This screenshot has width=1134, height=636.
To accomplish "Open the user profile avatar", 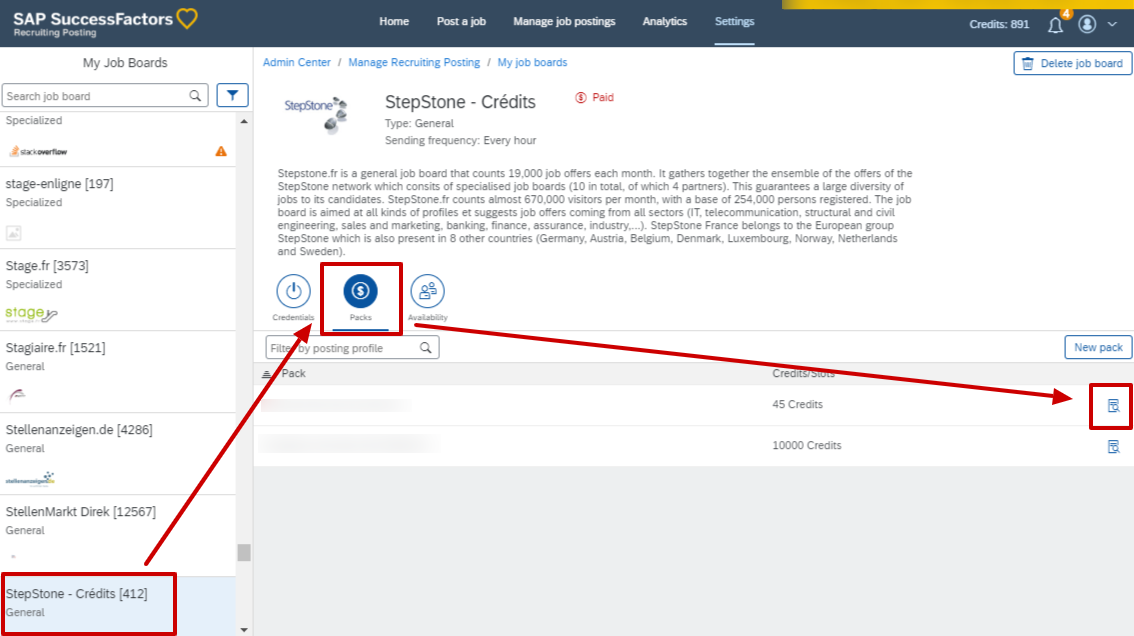I will coord(1087,24).
